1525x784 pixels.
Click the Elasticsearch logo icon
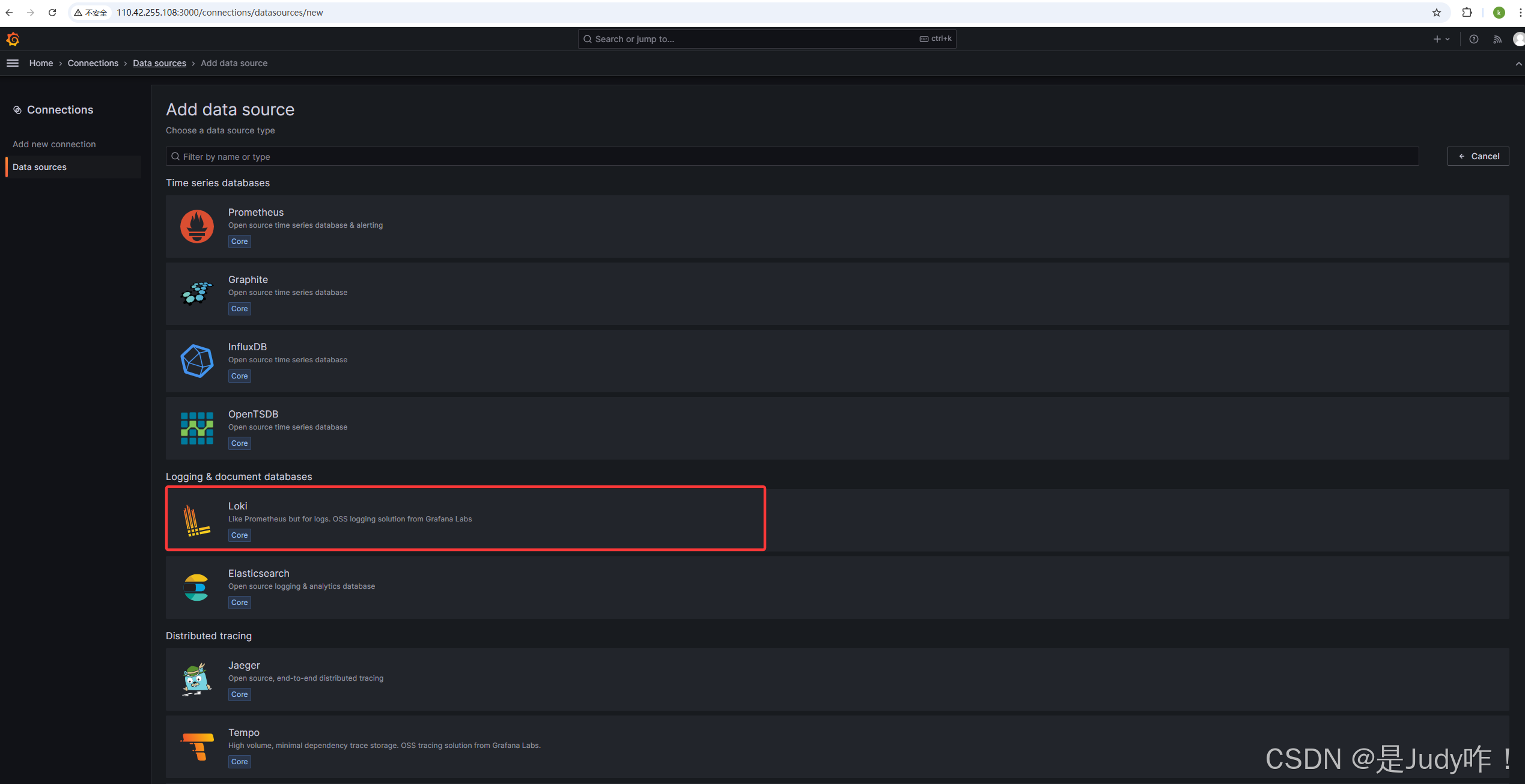(x=196, y=588)
